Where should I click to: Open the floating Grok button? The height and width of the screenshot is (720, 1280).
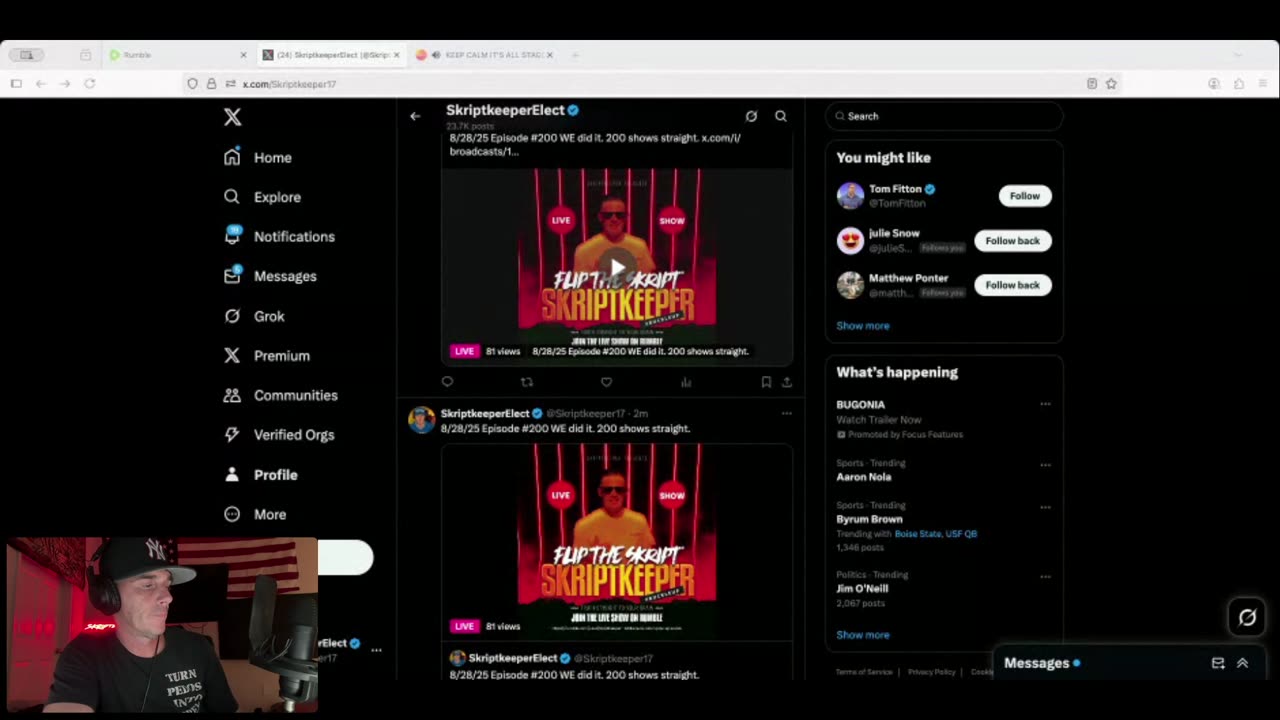(x=1247, y=618)
